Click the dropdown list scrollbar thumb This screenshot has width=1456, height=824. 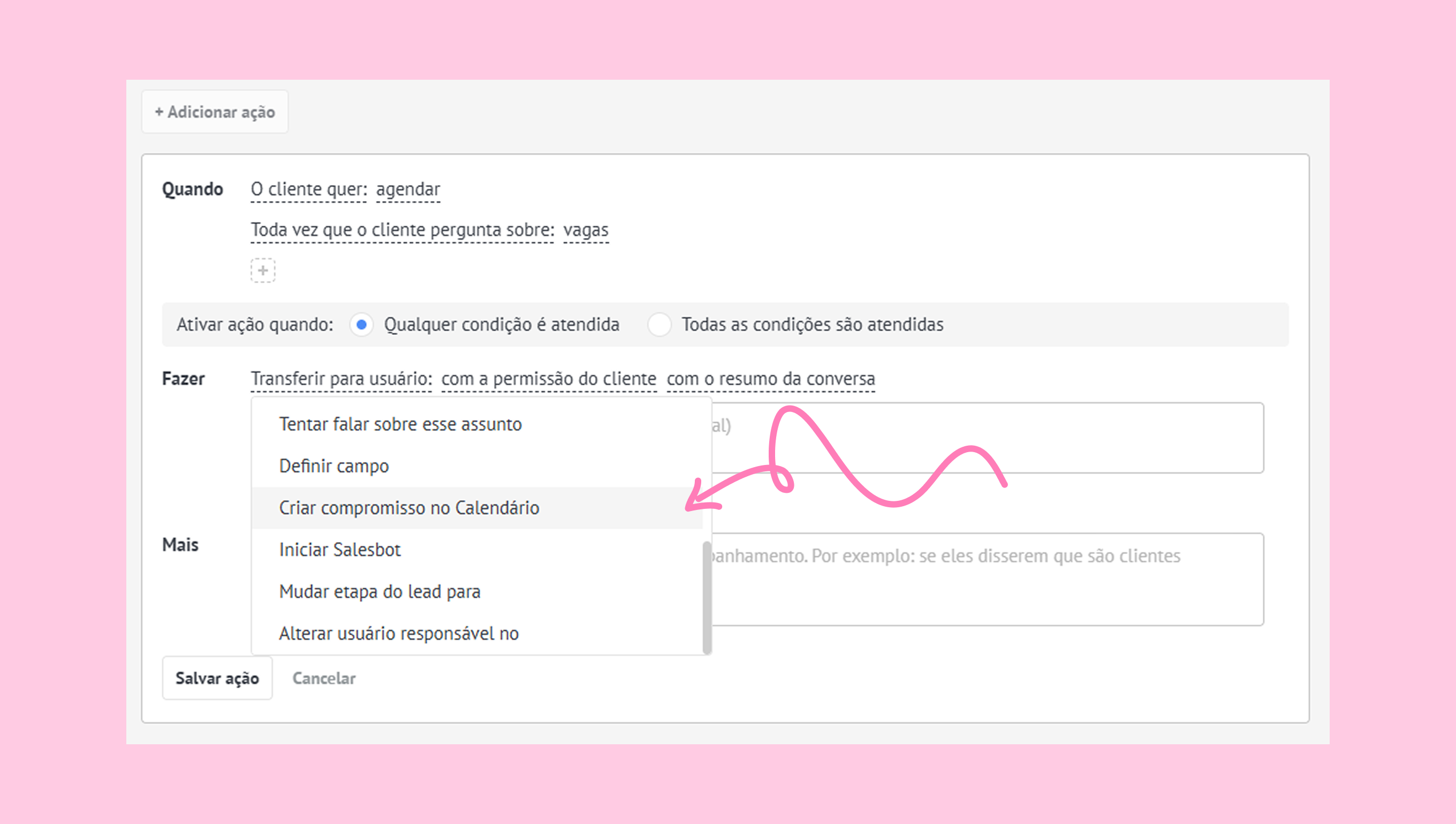point(707,597)
